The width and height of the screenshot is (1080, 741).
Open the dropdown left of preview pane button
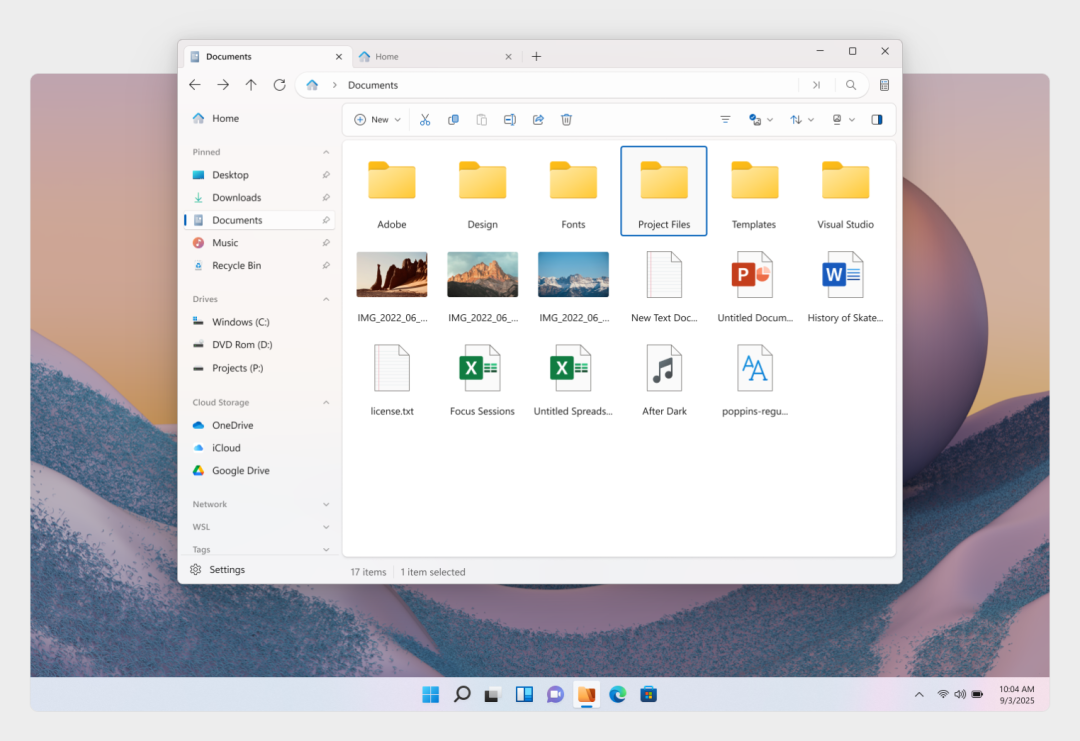click(843, 120)
